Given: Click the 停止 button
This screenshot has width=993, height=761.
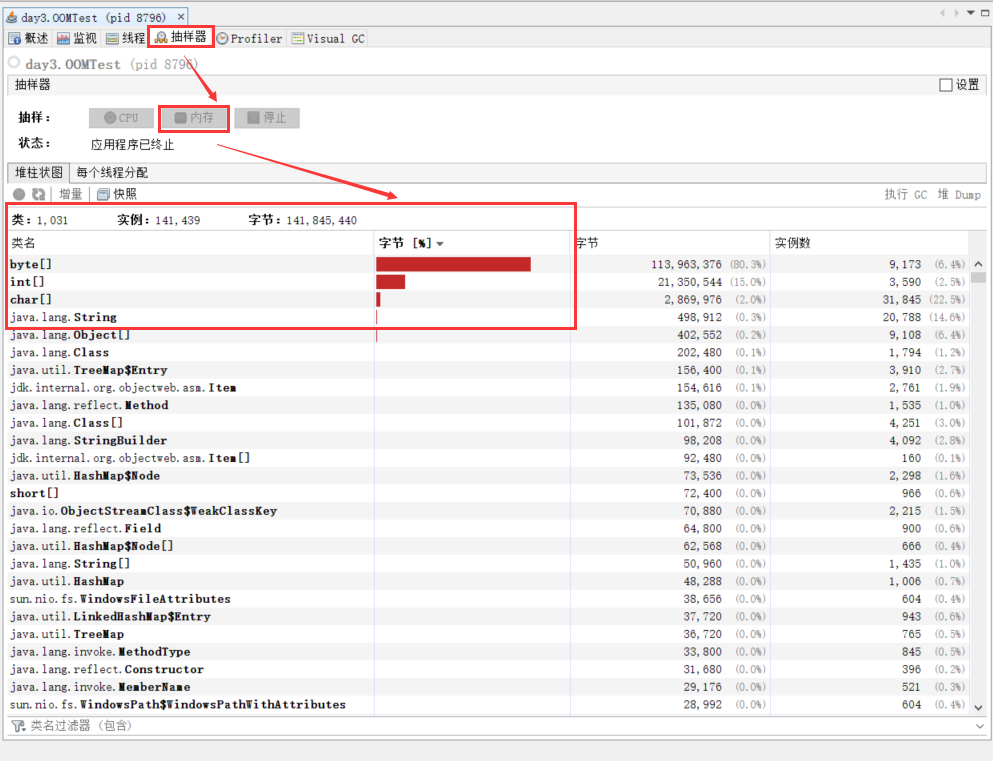Looking at the screenshot, I should [x=267, y=118].
